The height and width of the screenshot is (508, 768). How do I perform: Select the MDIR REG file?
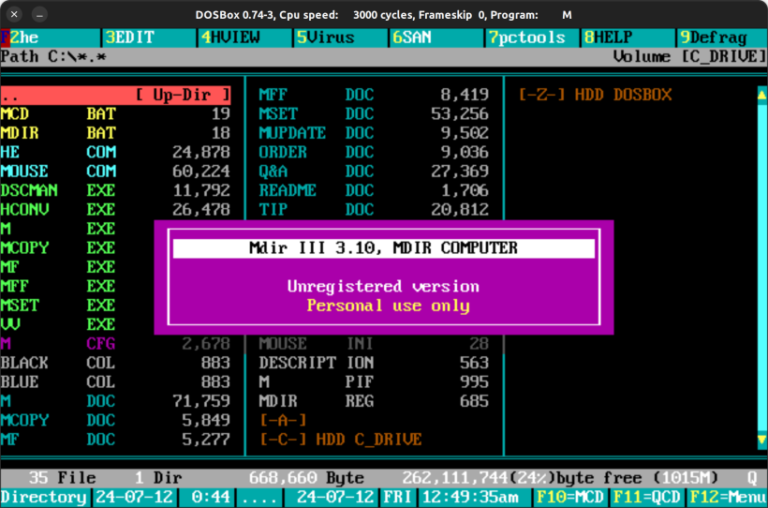[374, 401]
